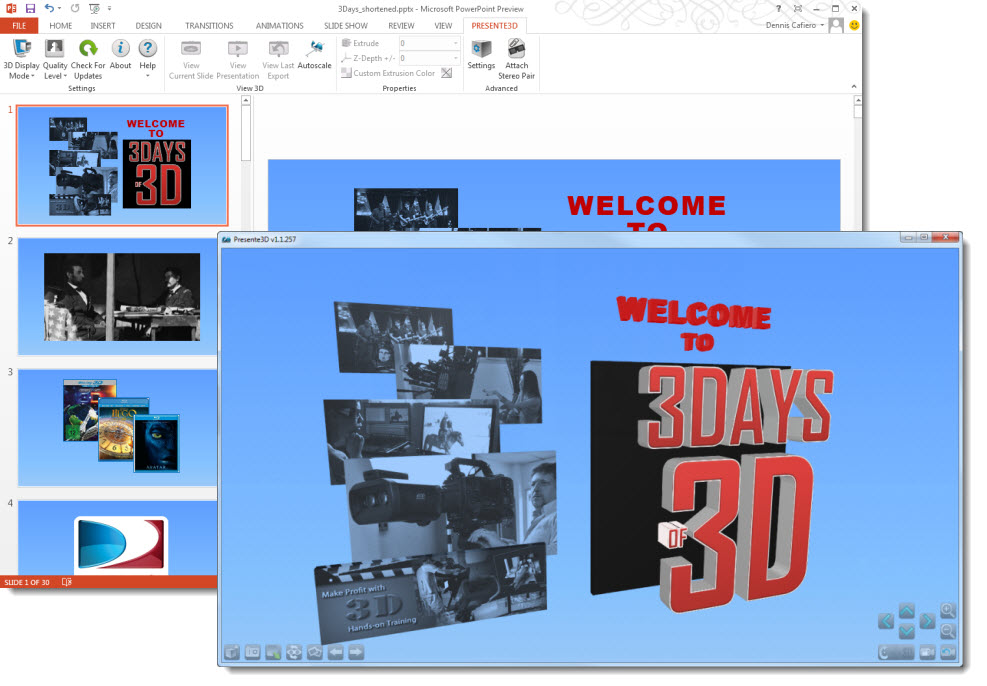Zoom in using the magnifier in Presente3D viewer
Screen dimensions: 987x686
[x=948, y=610]
